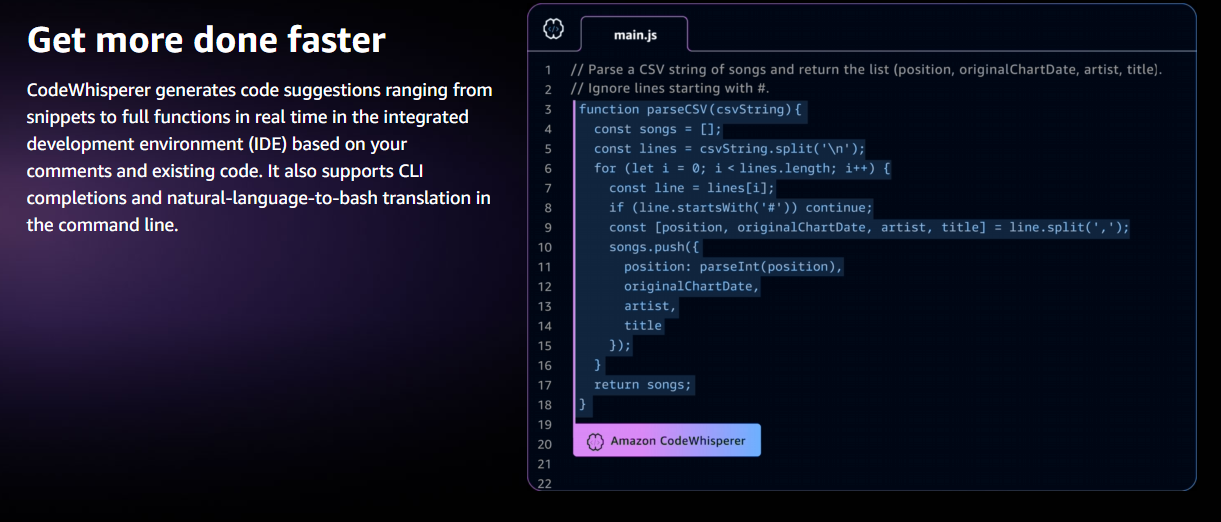Click the line "position: parseInt(position),"
This screenshot has height=522, width=1221.
(x=734, y=267)
